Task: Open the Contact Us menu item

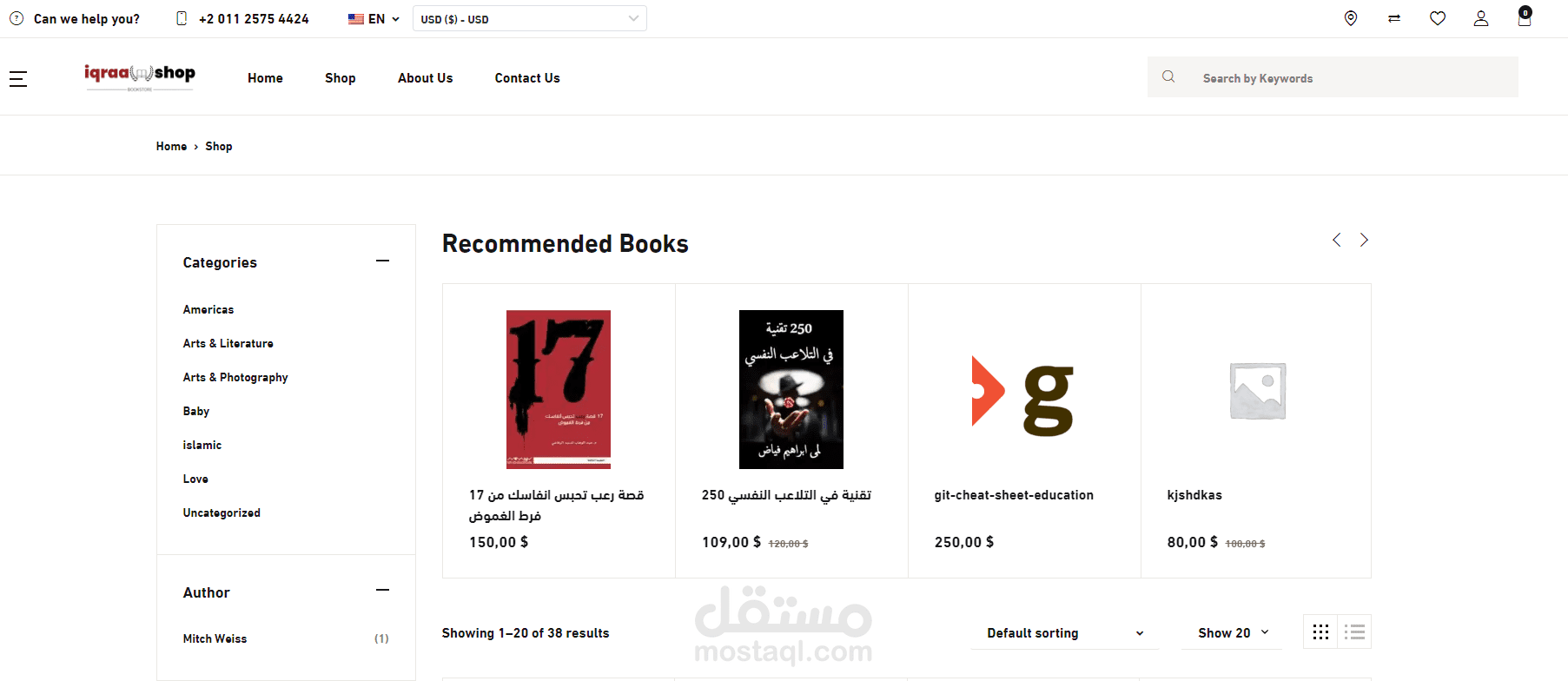Action: coord(527,78)
